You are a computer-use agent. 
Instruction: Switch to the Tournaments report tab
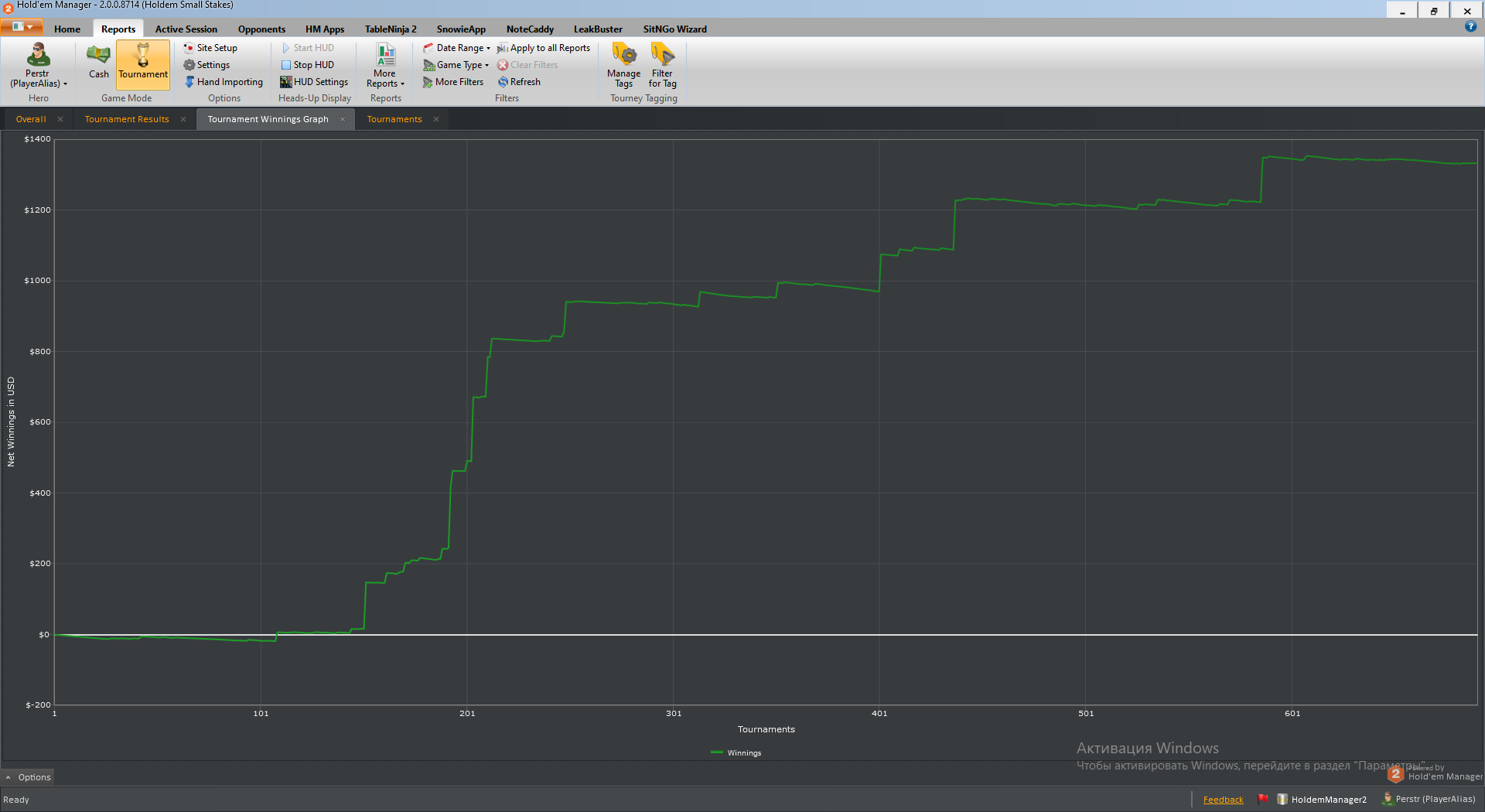pos(394,119)
